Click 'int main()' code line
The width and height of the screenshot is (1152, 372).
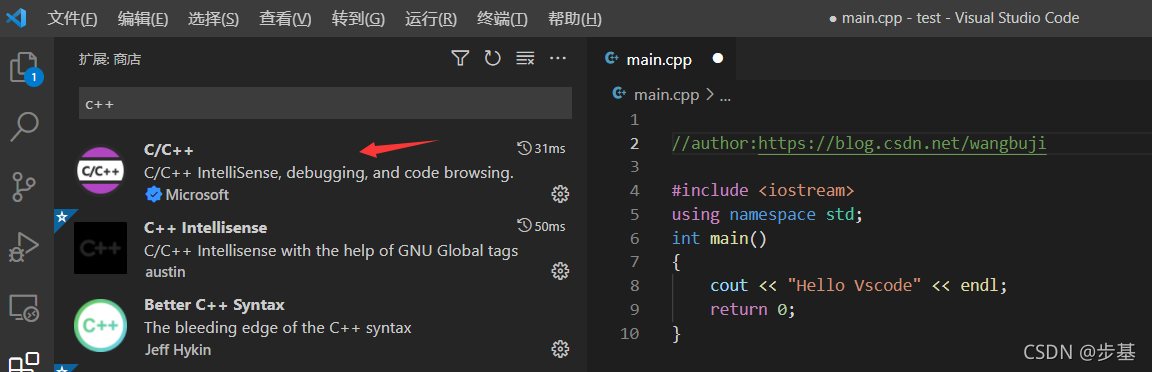719,238
